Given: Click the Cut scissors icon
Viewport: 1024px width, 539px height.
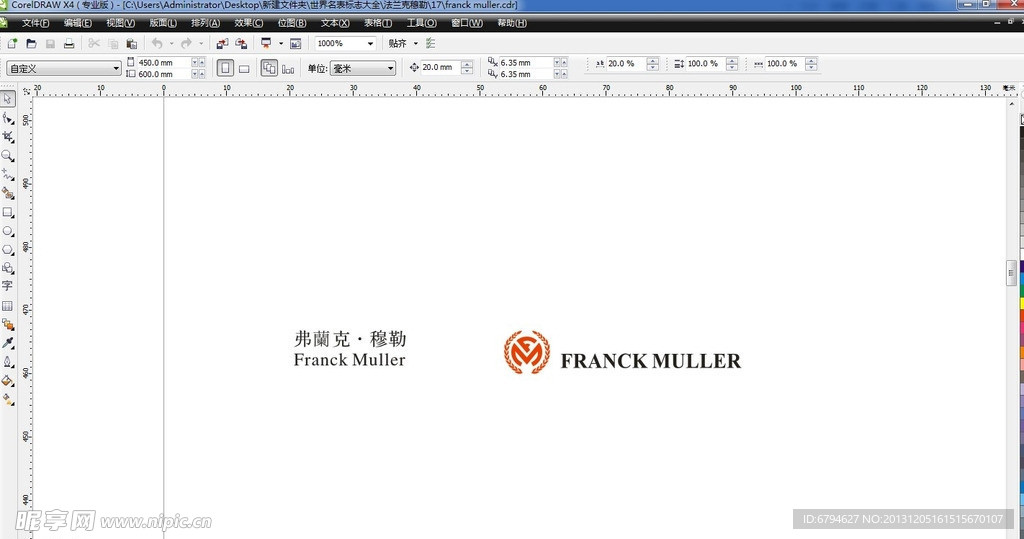Looking at the screenshot, I should click(94, 44).
